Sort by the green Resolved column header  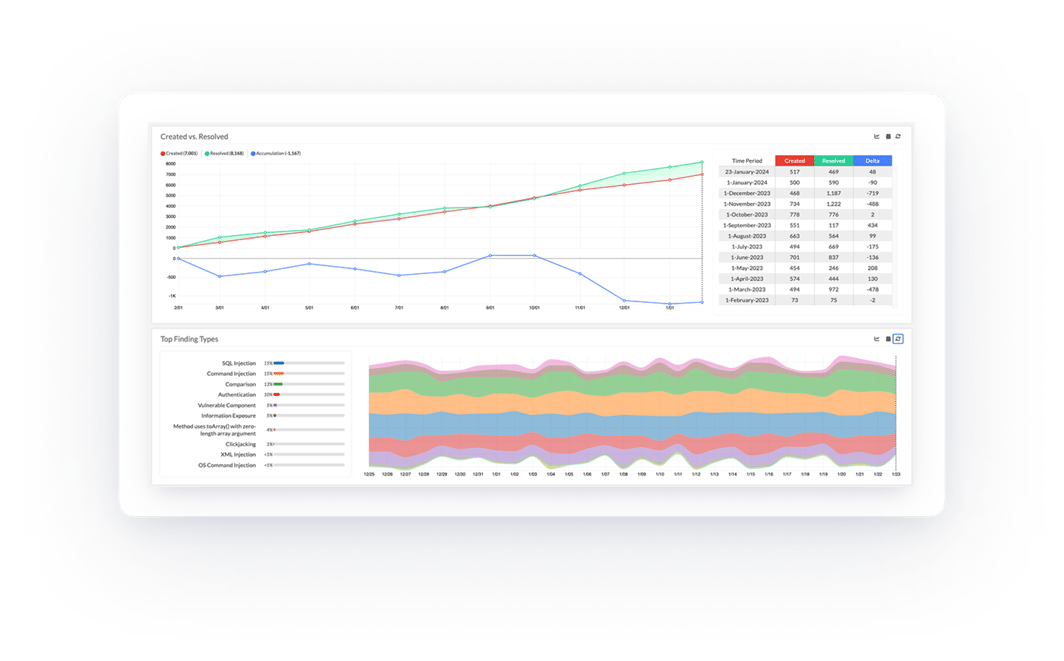click(x=833, y=161)
